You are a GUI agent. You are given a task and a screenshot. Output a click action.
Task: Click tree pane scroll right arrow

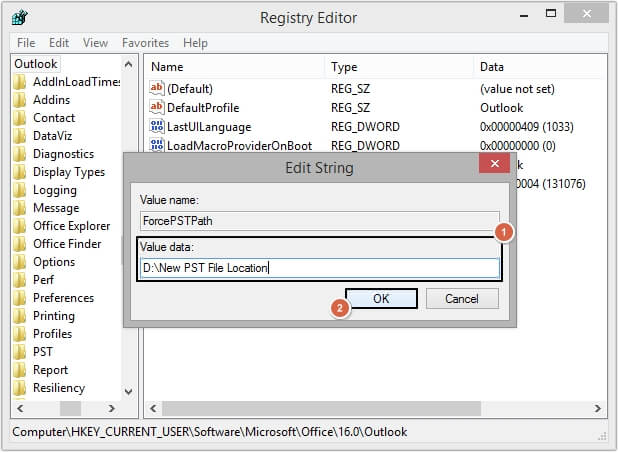(x=112, y=408)
